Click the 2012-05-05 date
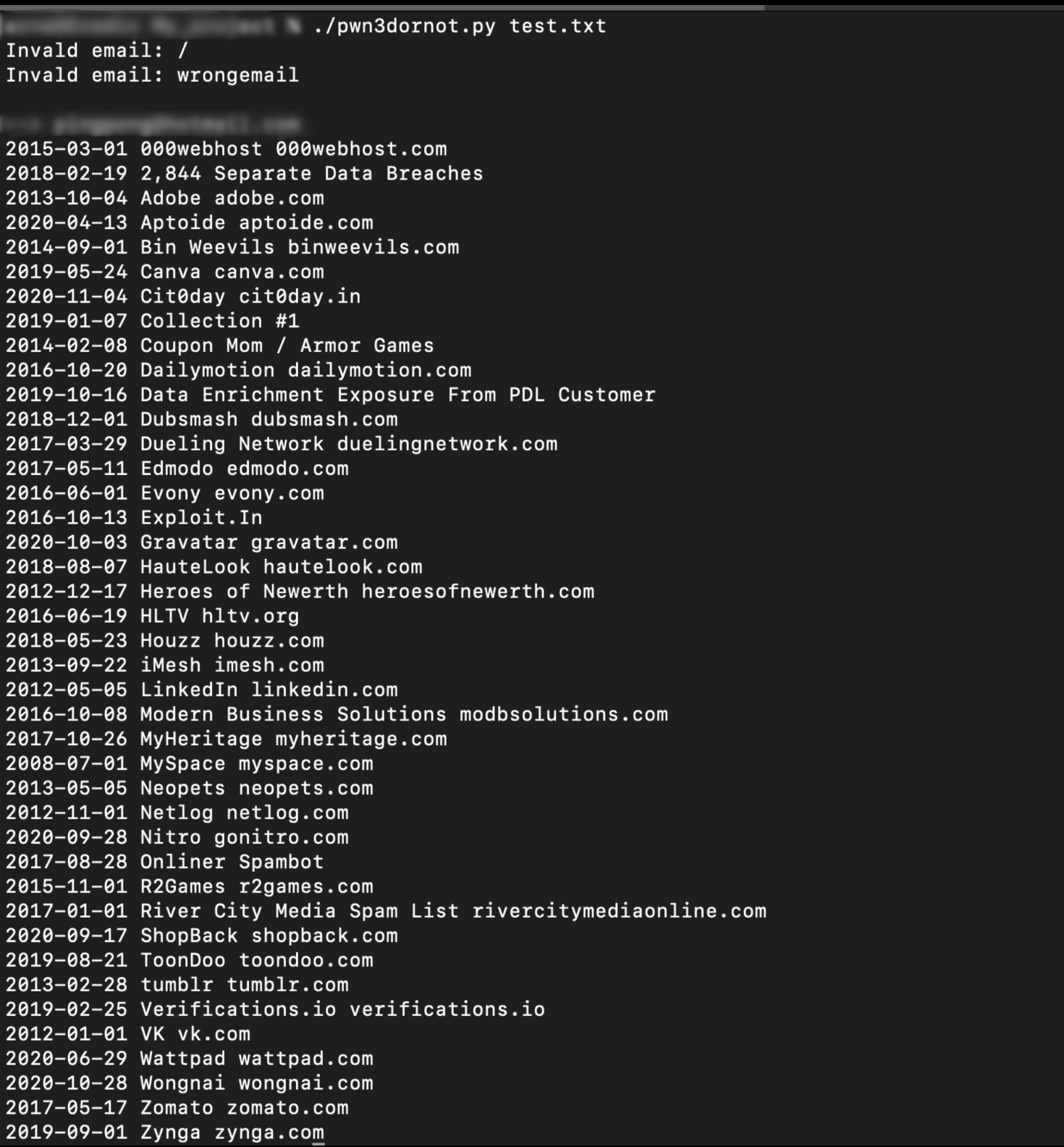 point(67,690)
